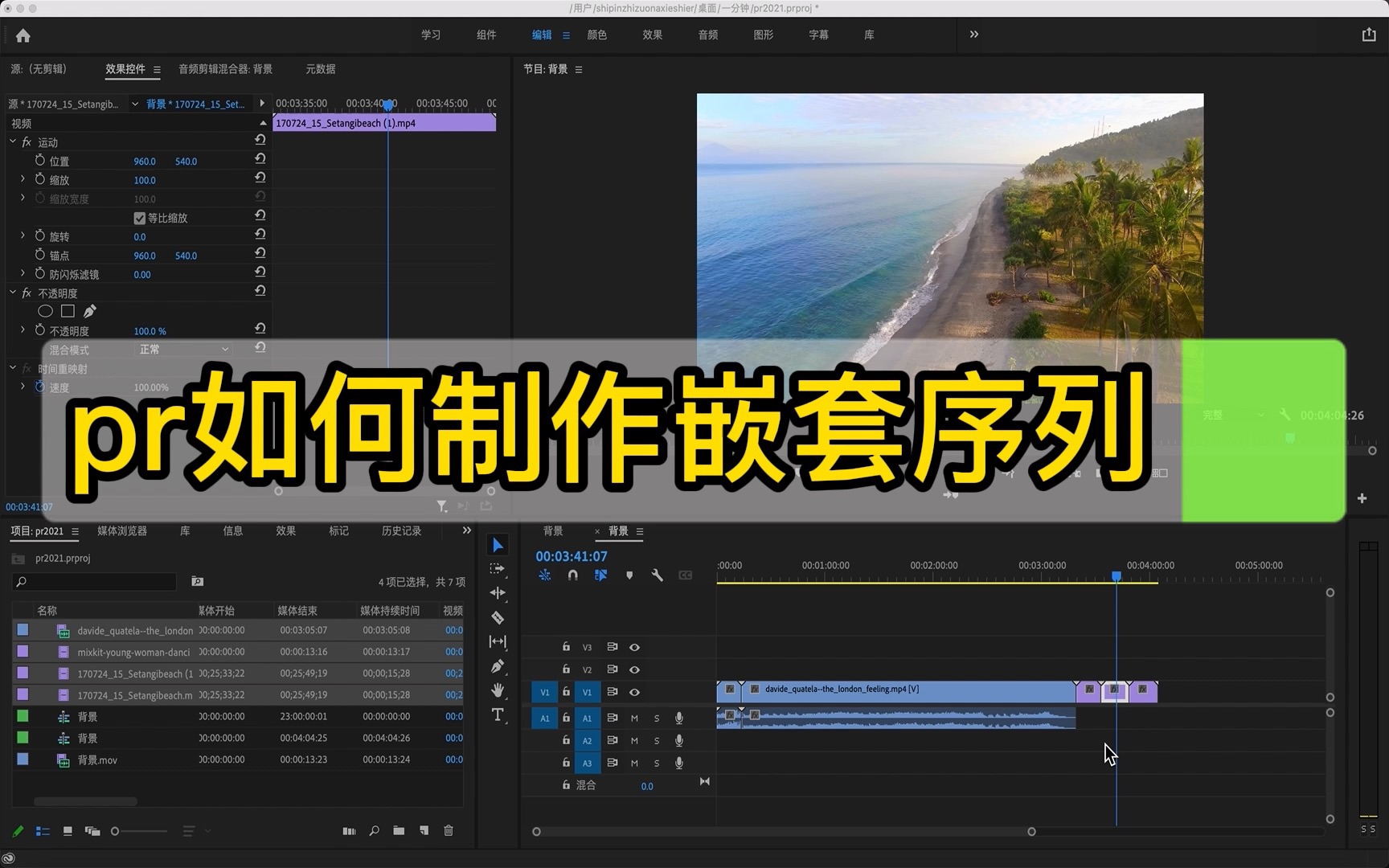The height and width of the screenshot is (868, 1389).
Task: Collapse the Motion effect group
Action: pyautogui.click(x=13, y=141)
